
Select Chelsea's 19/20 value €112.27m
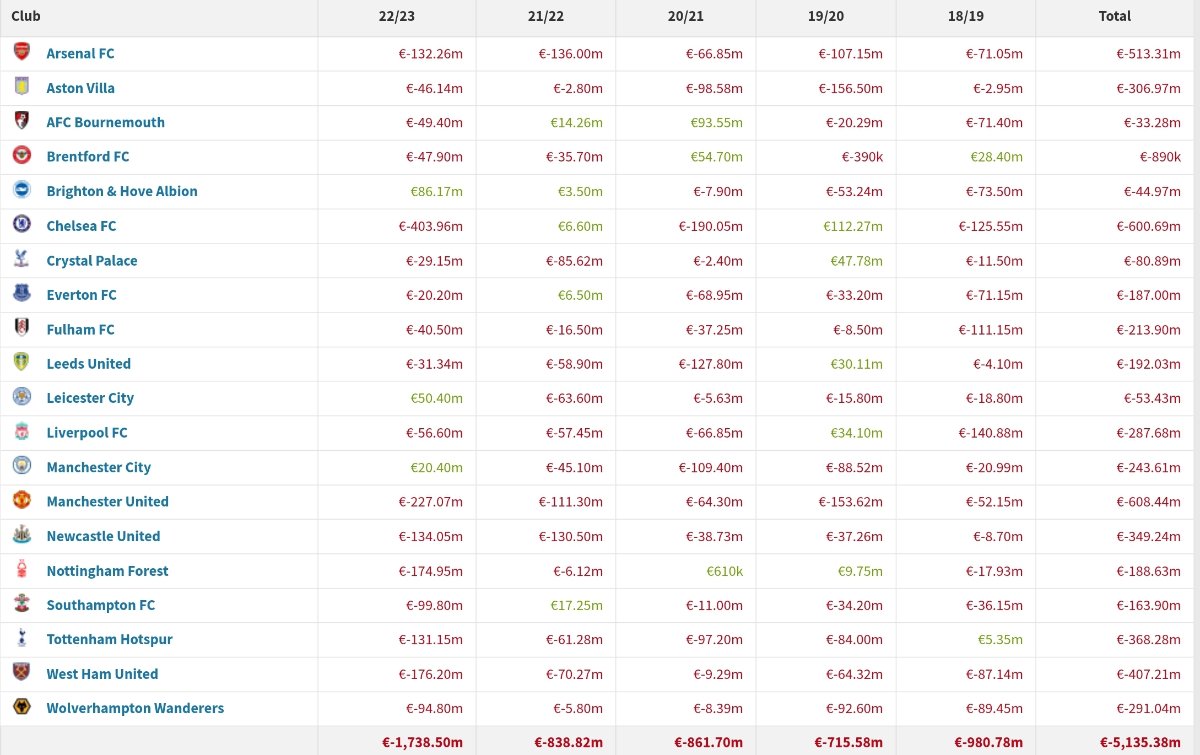click(x=853, y=226)
